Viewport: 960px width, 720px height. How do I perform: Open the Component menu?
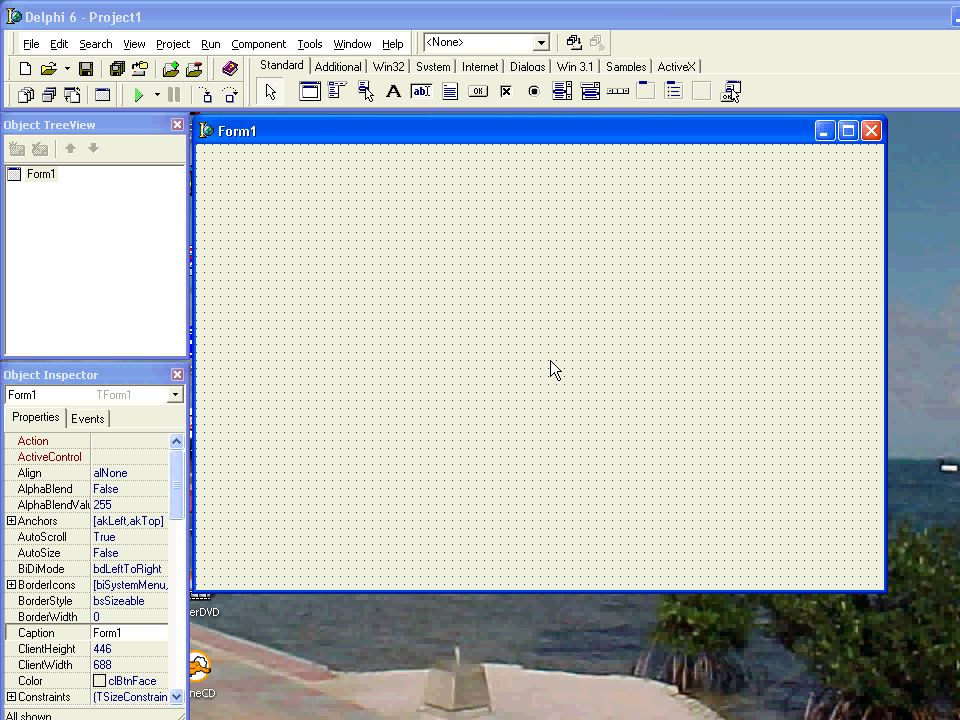pyautogui.click(x=258, y=44)
